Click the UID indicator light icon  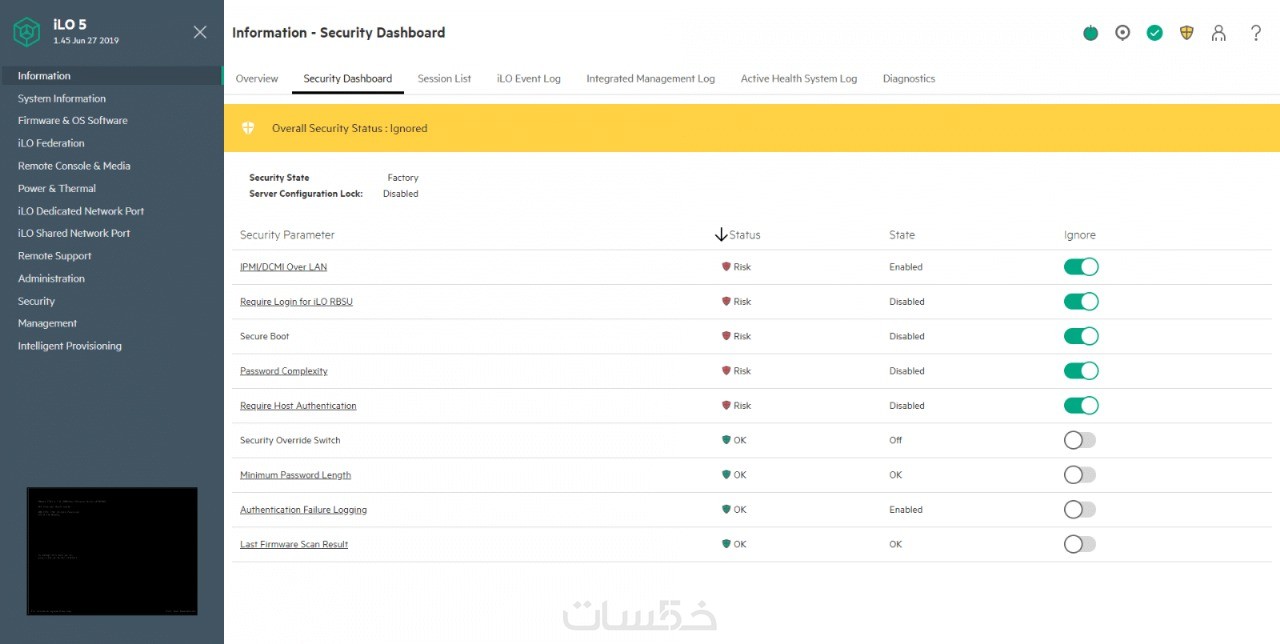click(x=1122, y=33)
